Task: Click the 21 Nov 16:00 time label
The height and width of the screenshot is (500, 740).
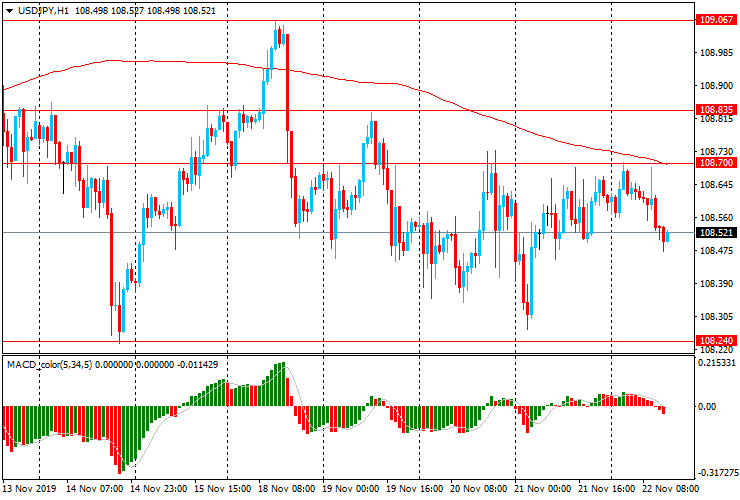Action: coord(607,489)
